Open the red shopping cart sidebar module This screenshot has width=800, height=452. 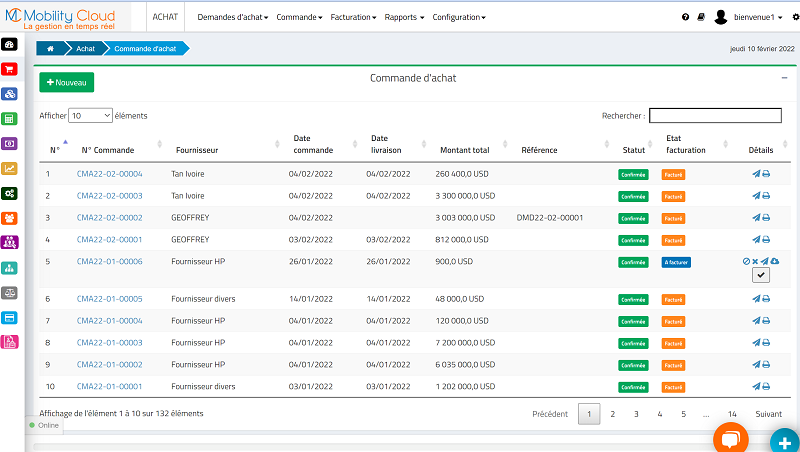point(10,69)
